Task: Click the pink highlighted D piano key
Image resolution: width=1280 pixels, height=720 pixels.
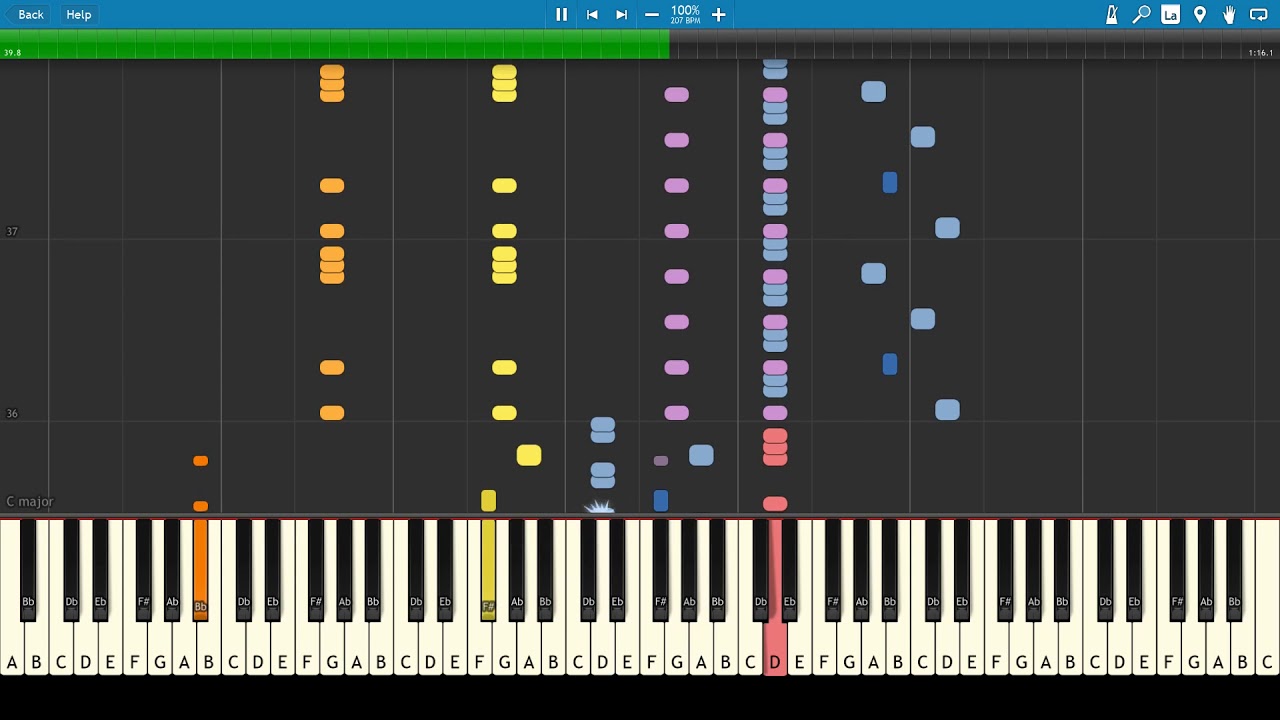Action: click(x=775, y=640)
